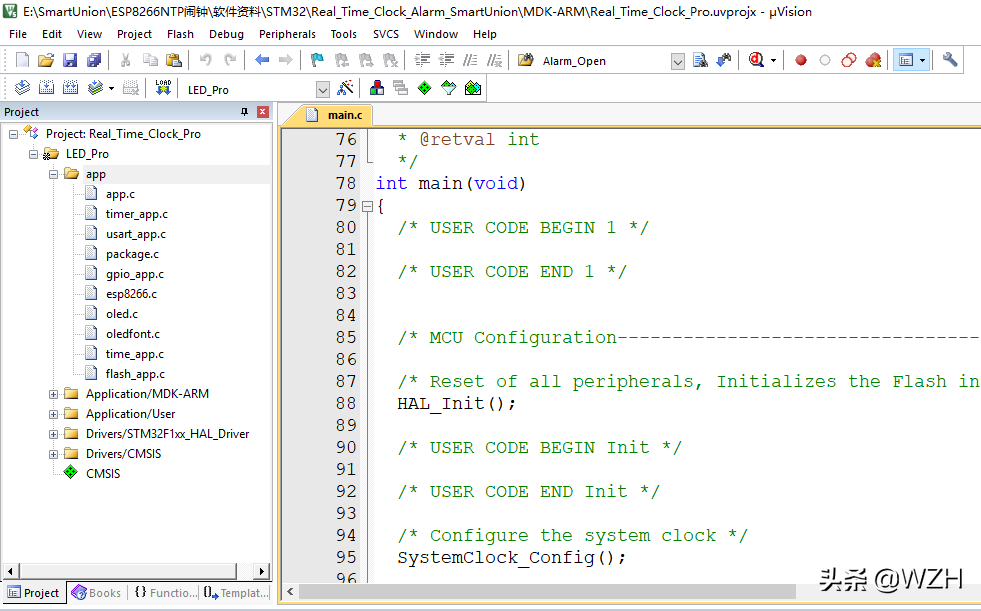Expand the Drivers/STM32F1xx_HAL_Driver group
Screen dimensions: 981x611
54,434
